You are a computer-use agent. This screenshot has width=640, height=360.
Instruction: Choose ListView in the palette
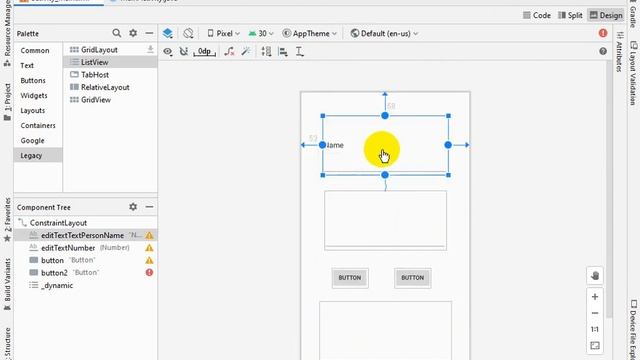(110, 62)
